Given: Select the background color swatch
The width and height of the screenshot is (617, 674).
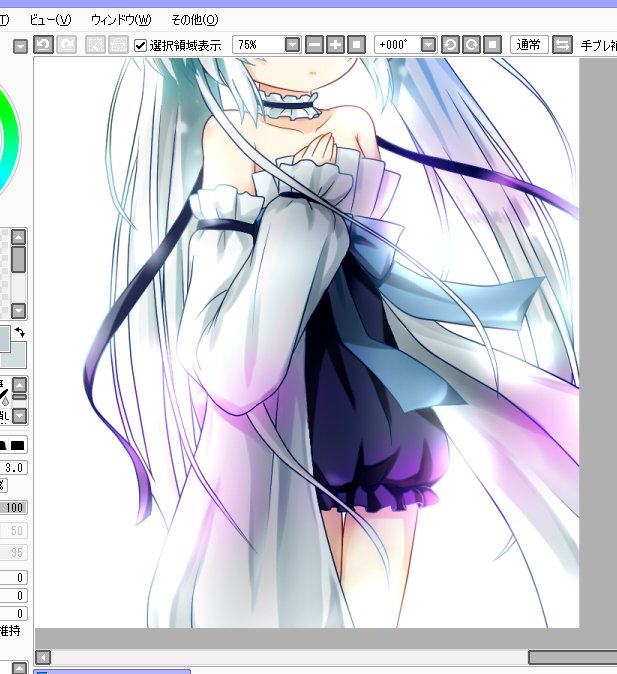Looking at the screenshot, I should [18, 356].
